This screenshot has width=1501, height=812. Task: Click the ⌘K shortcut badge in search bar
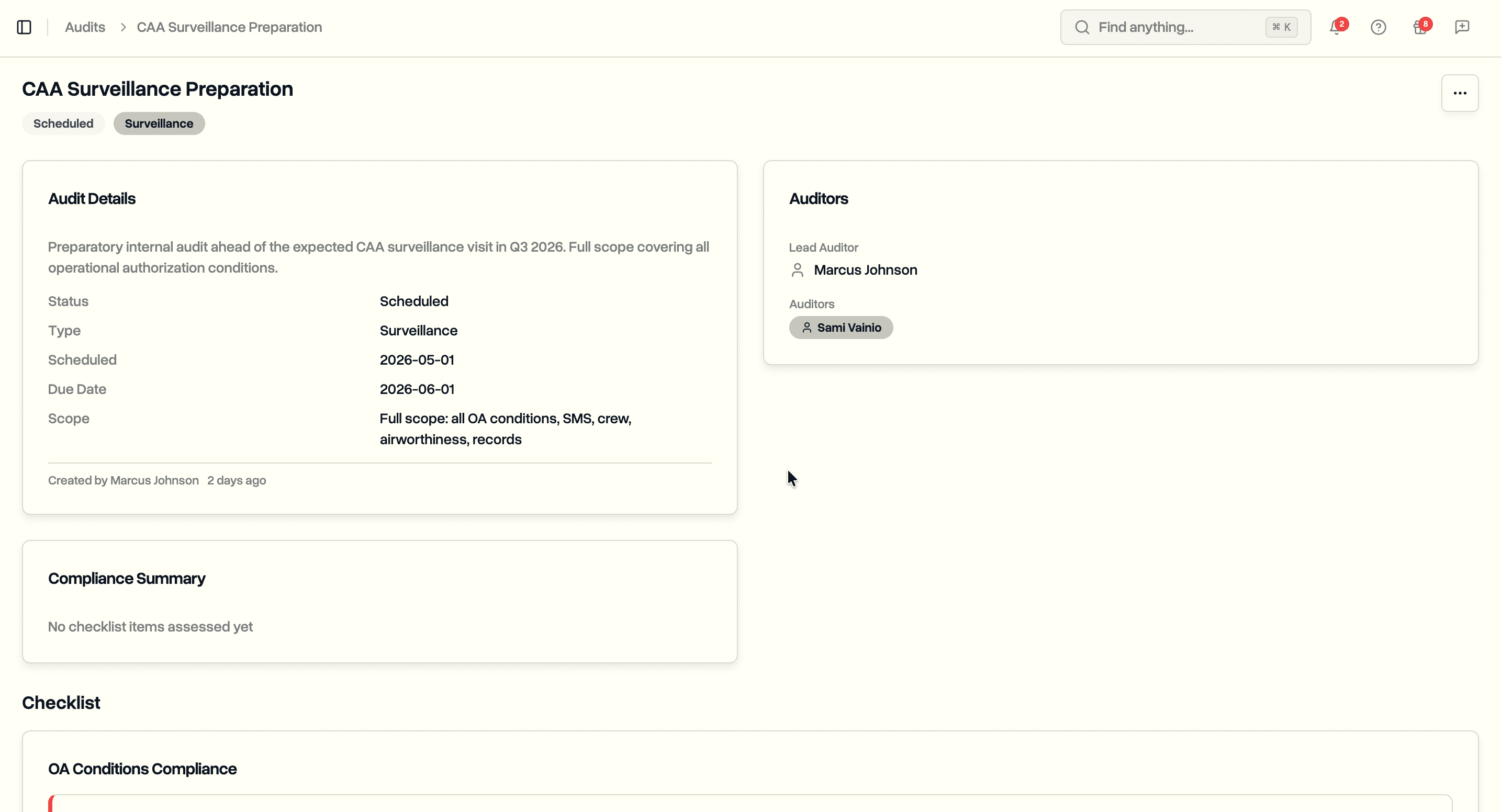point(1281,27)
